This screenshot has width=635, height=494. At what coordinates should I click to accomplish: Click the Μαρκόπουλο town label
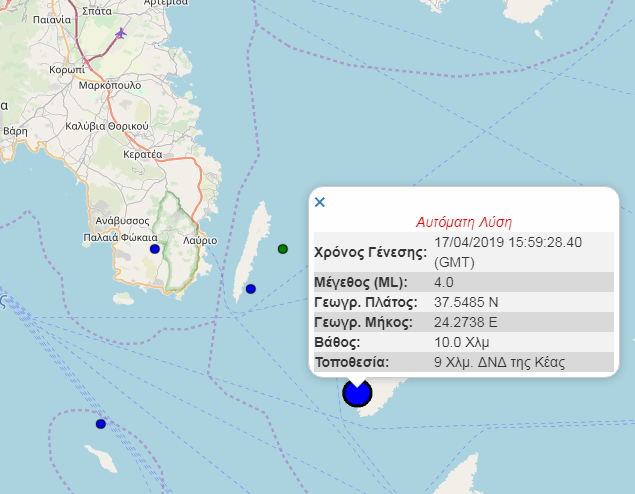[110, 85]
